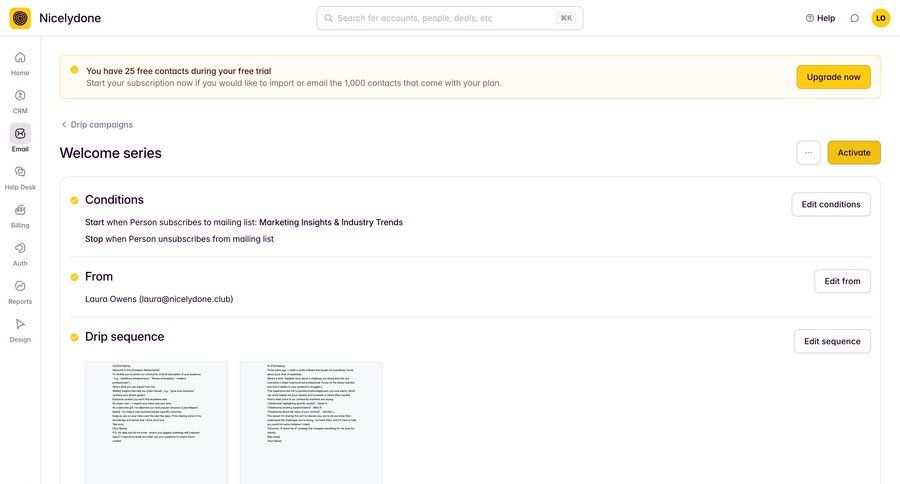Open Help Desk from sidebar

click(20, 178)
